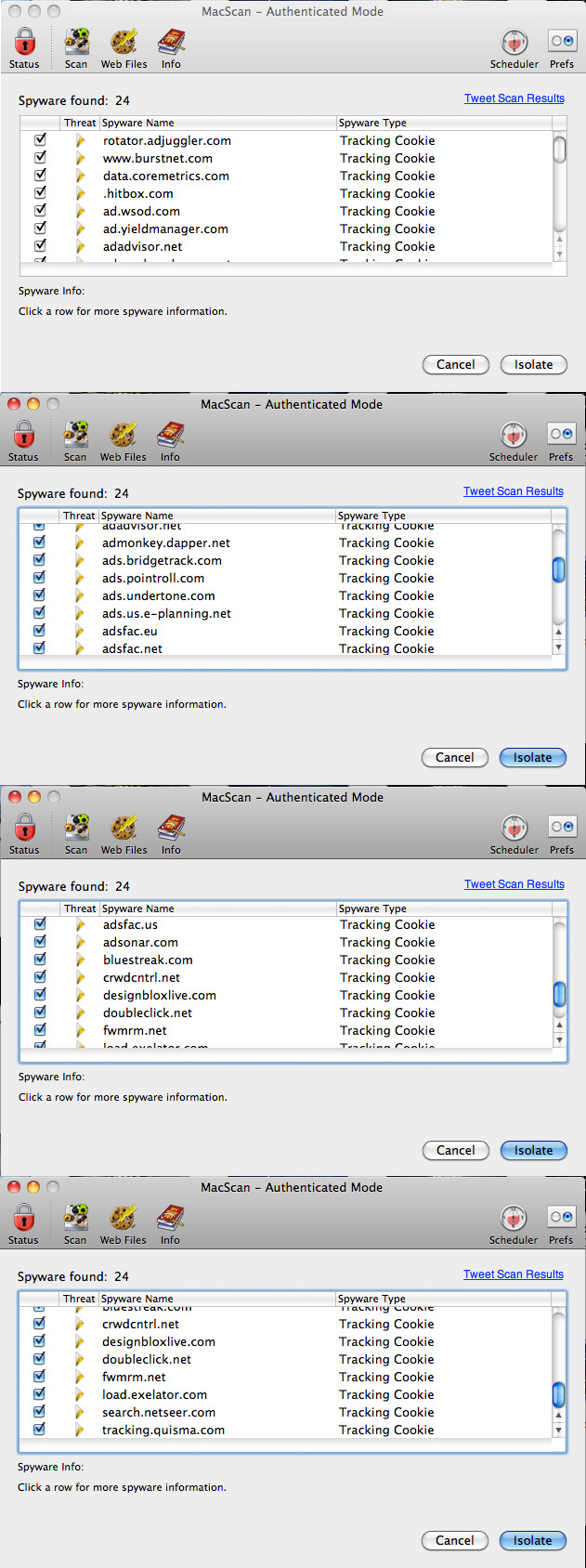
Task: Open Status in window listing tracking.quisma.com
Action: 23,1224
